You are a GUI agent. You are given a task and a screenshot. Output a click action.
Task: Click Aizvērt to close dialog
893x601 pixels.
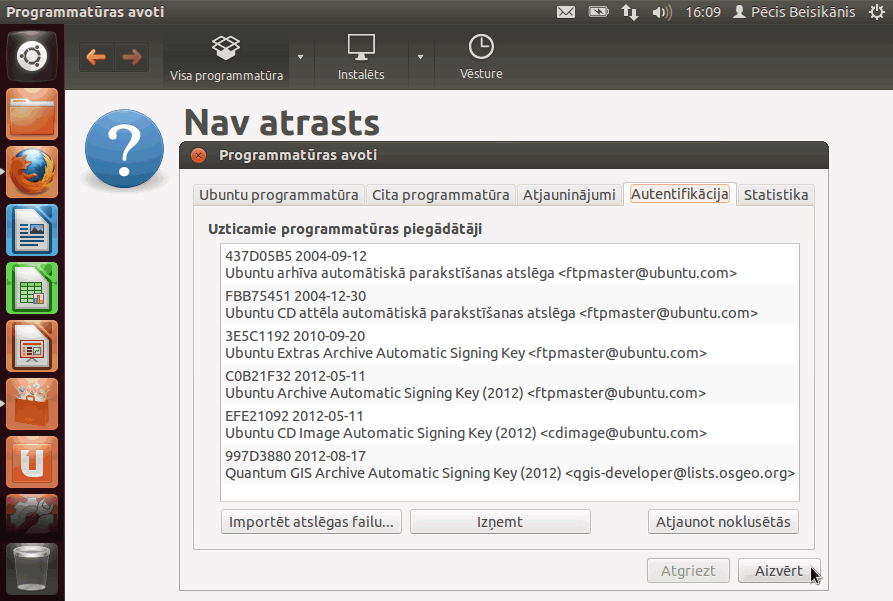pos(779,571)
